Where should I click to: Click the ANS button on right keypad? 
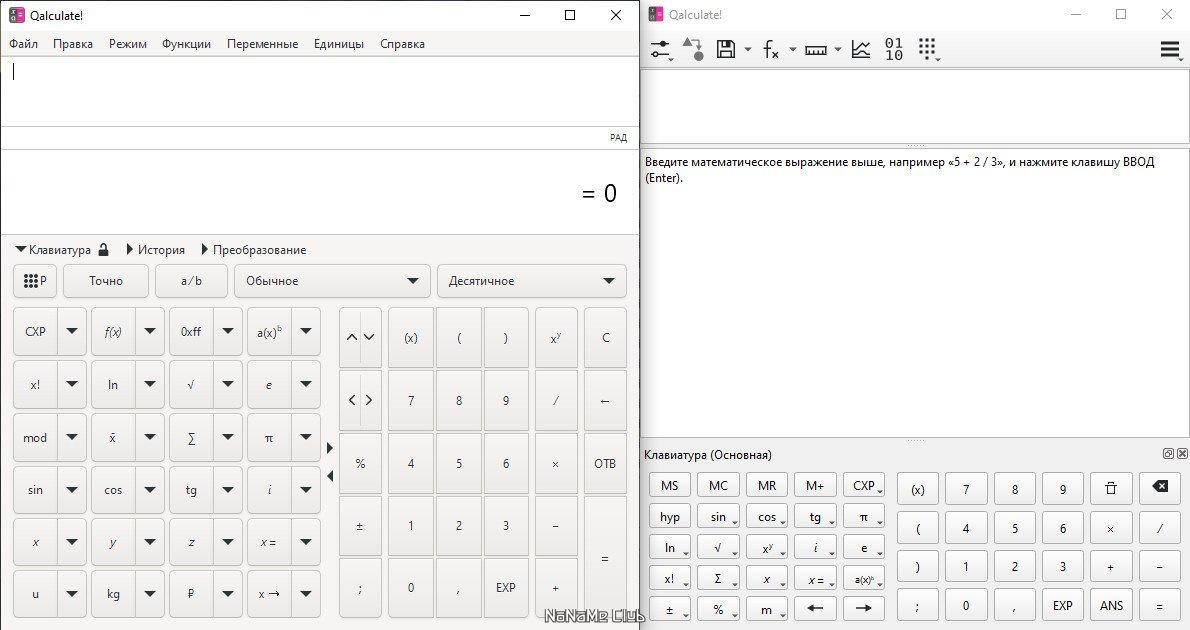coord(1111,605)
